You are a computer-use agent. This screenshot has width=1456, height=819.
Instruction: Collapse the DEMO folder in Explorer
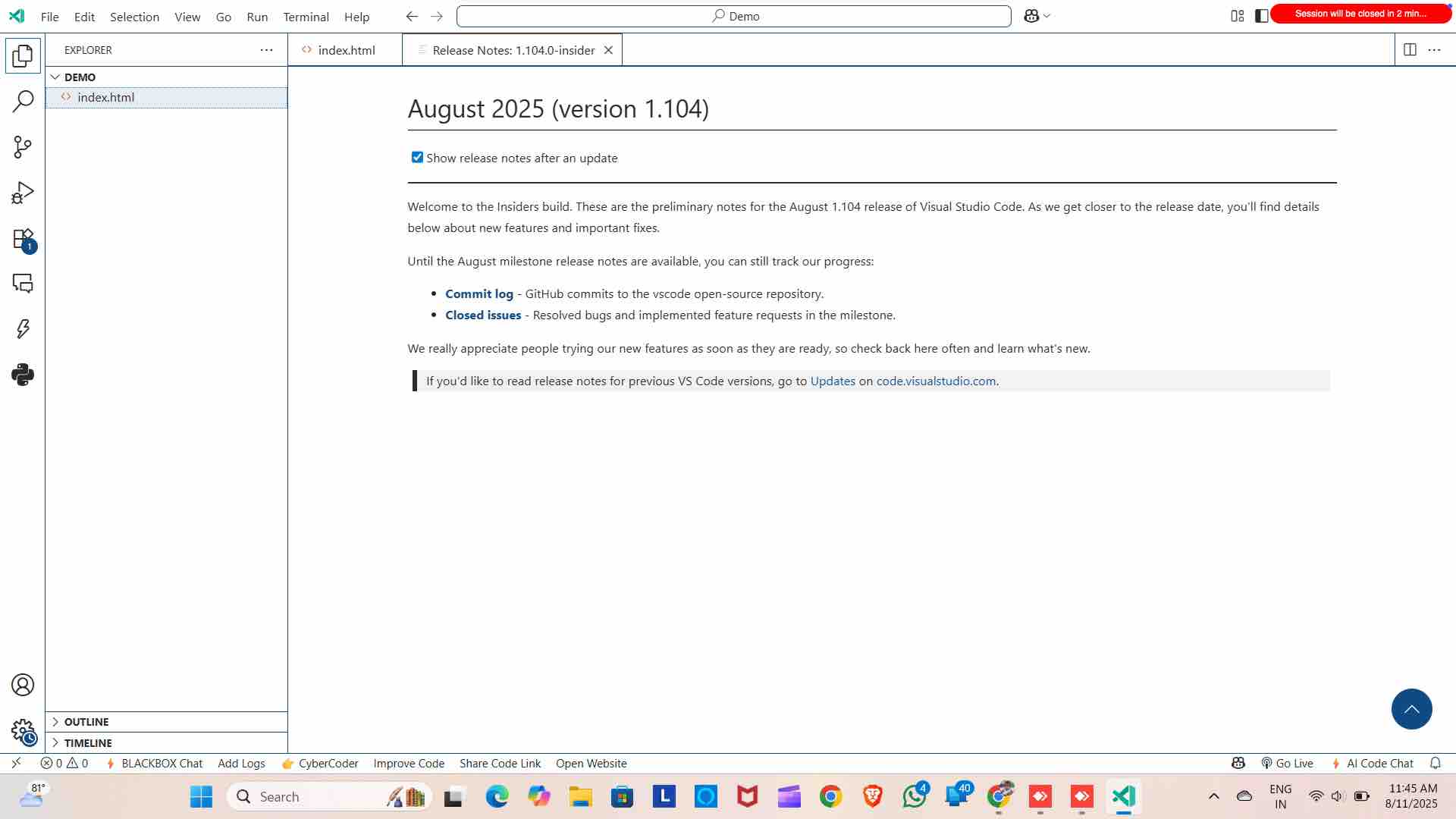(56, 77)
